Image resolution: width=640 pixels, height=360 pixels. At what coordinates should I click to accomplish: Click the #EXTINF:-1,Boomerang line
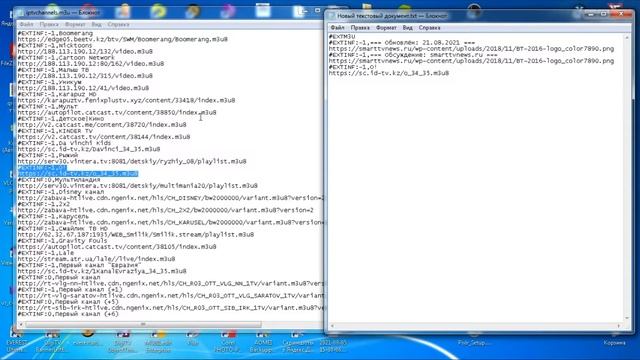pyautogui.click(x=55, y=33)
